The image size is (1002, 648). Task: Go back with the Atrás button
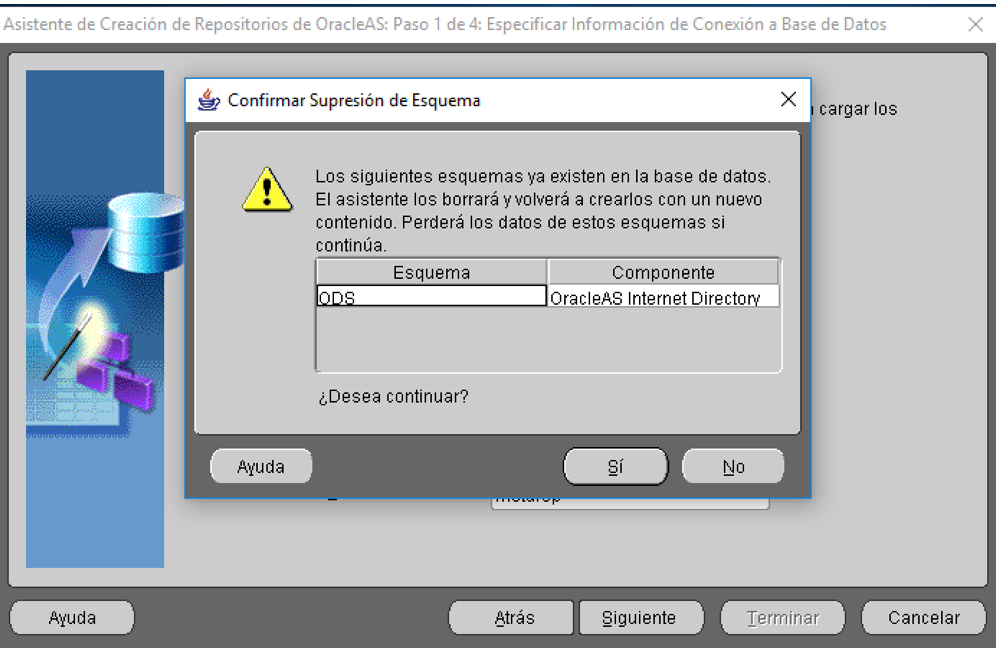514,618
